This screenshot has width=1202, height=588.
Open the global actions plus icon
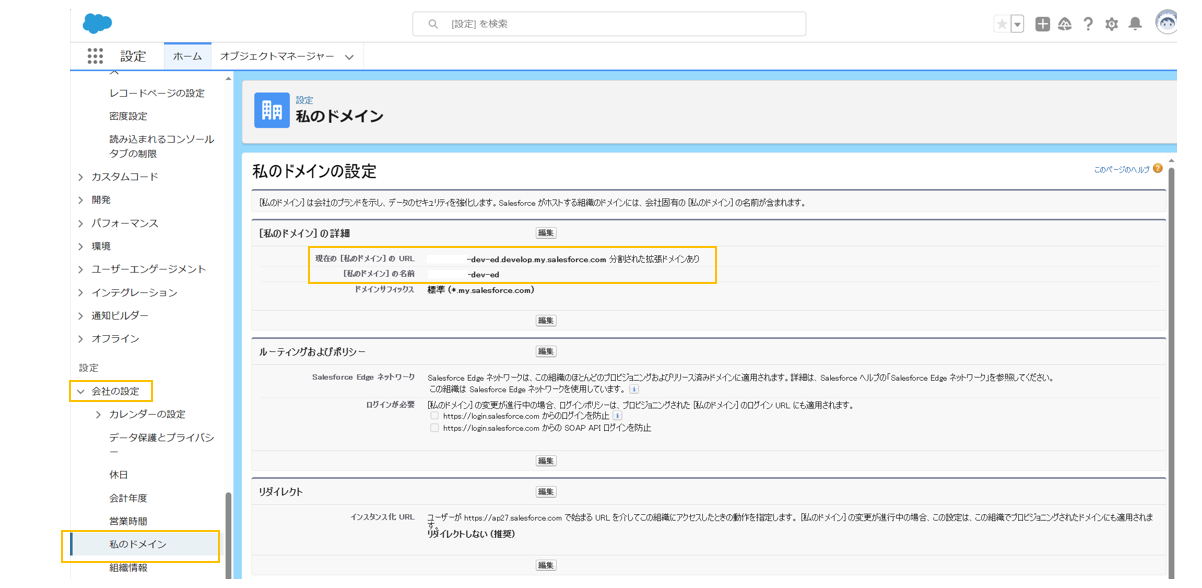[1042, 24]
